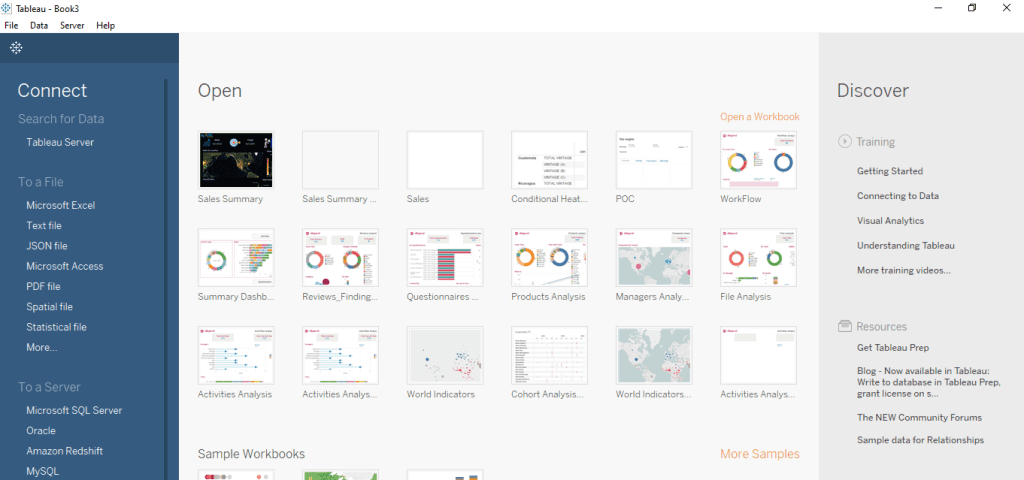Click the To a File heading
Viewport: 1024px width, 480px height.
(x=40, y=182)
